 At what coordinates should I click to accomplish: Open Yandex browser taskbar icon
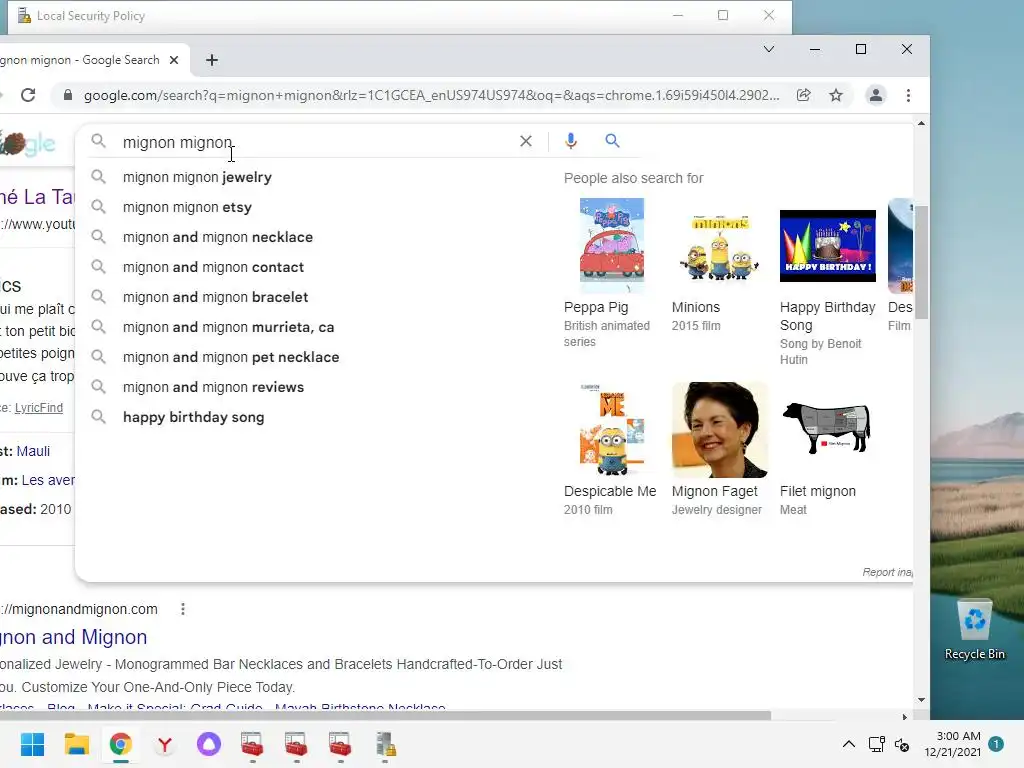click(x=165, y=744)
